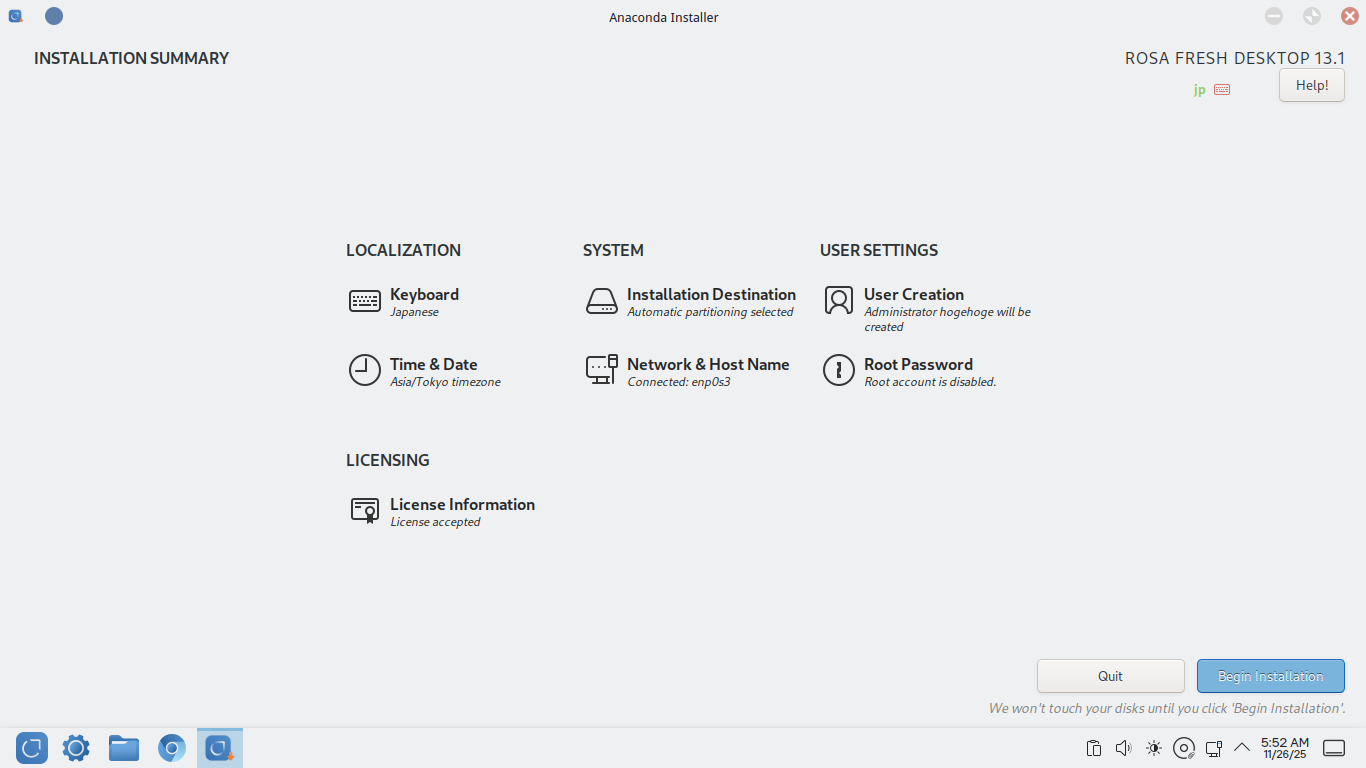This screenshot has height=768, width=1366.
Task: Click the Help! button
Action: tap(1312, 85)
